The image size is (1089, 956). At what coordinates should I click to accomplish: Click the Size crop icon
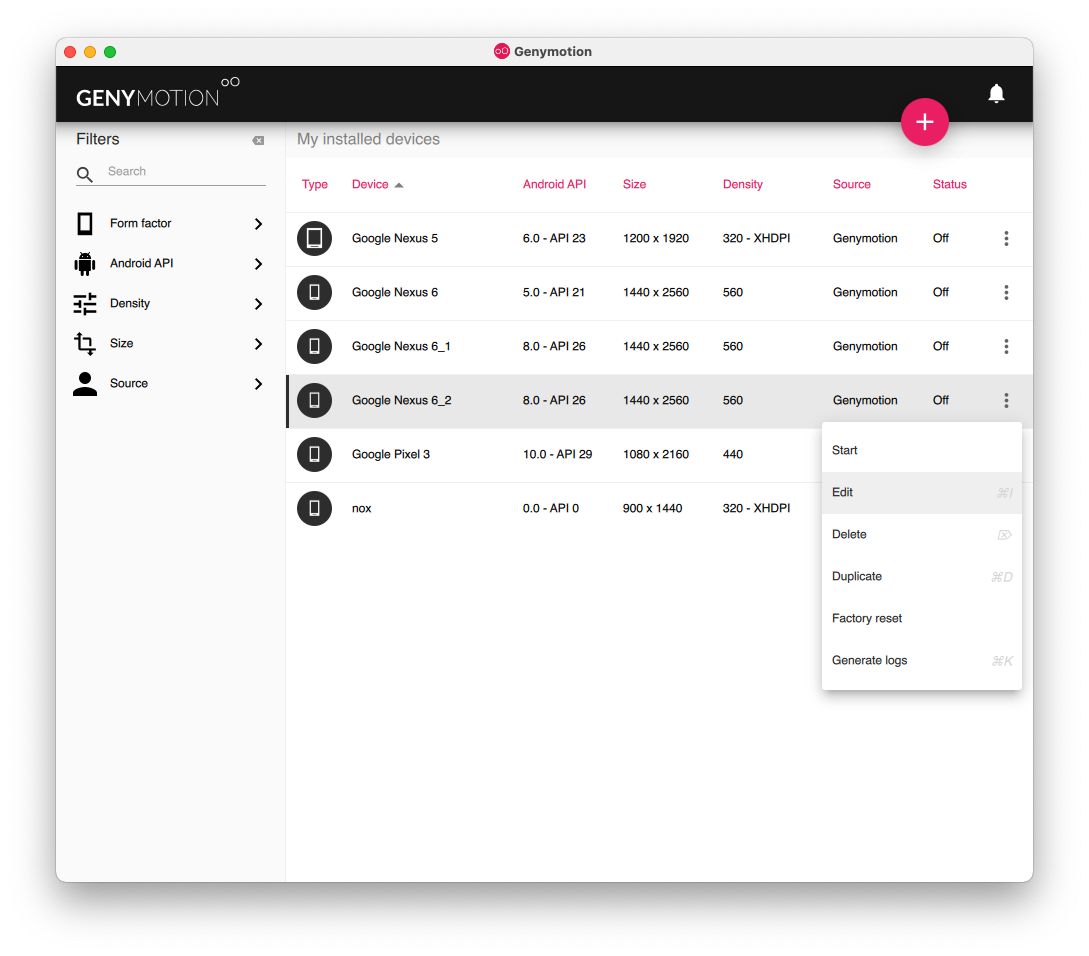pos(85,343)
